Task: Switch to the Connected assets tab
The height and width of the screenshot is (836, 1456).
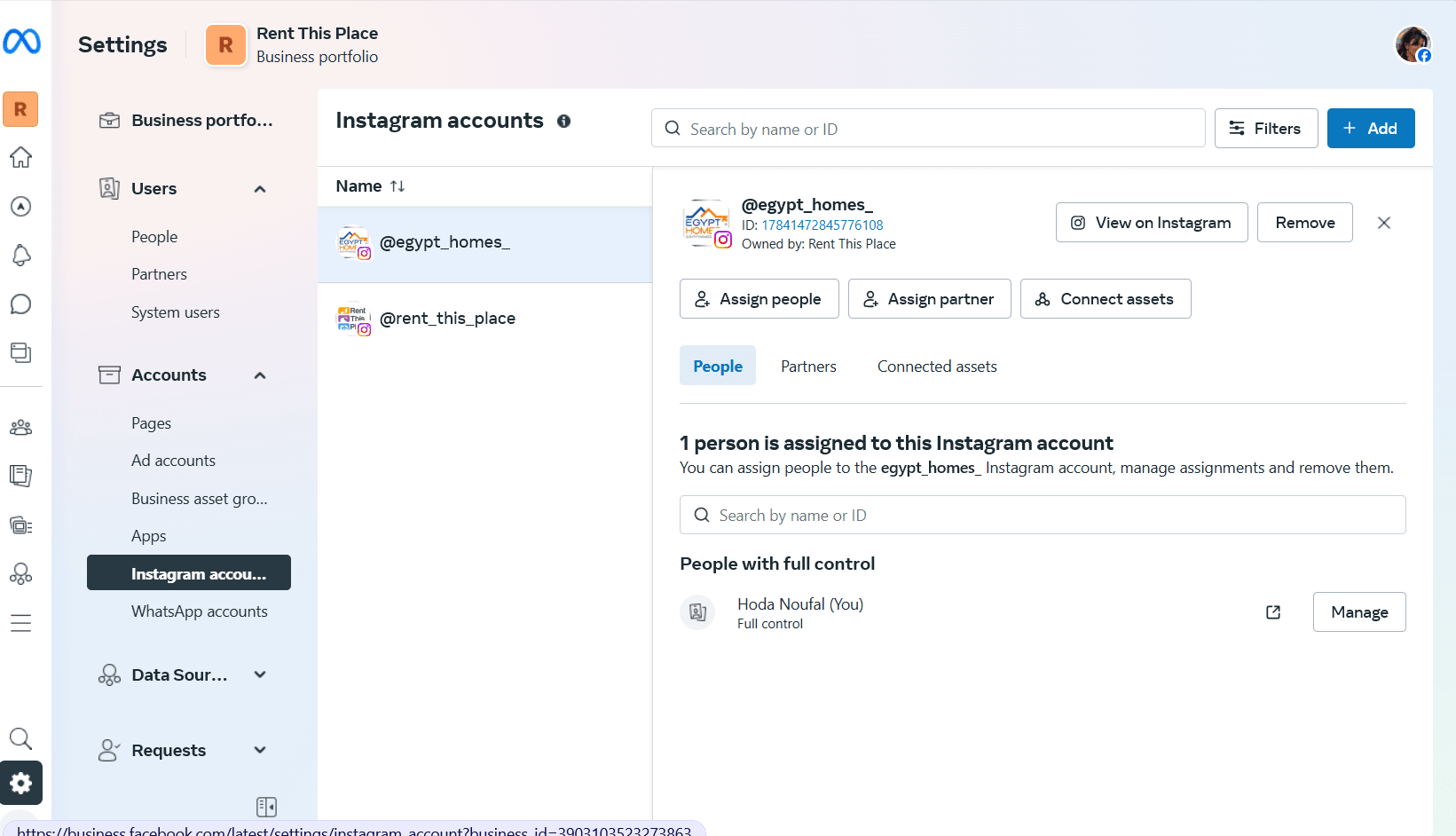Action: point(937,367)
